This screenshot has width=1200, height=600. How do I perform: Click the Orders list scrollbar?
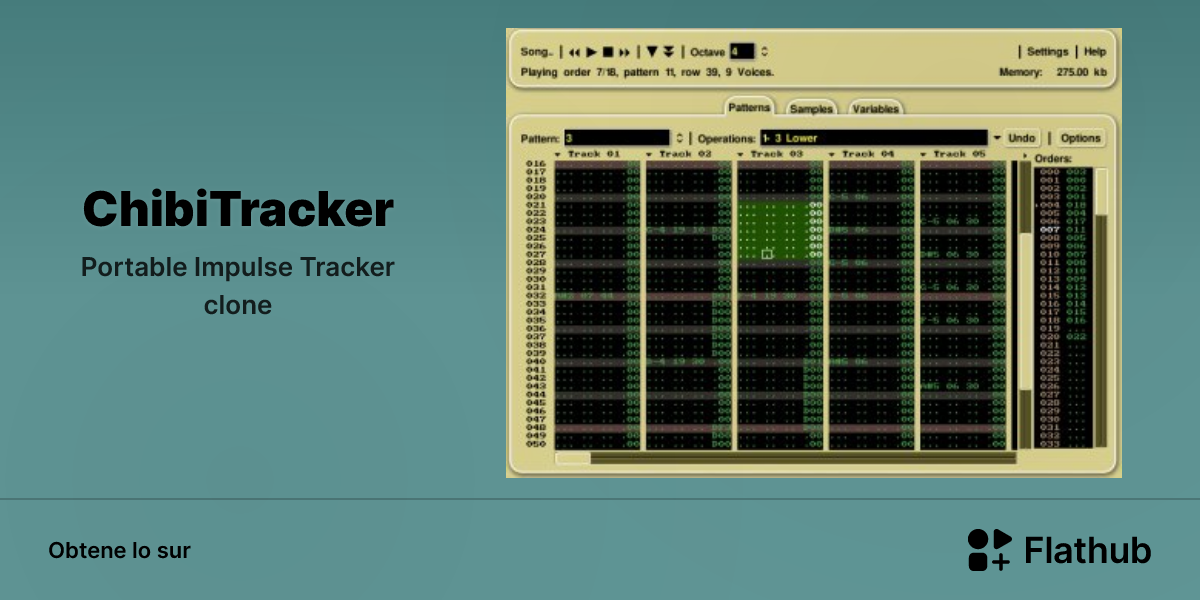tap(1101, 307)
